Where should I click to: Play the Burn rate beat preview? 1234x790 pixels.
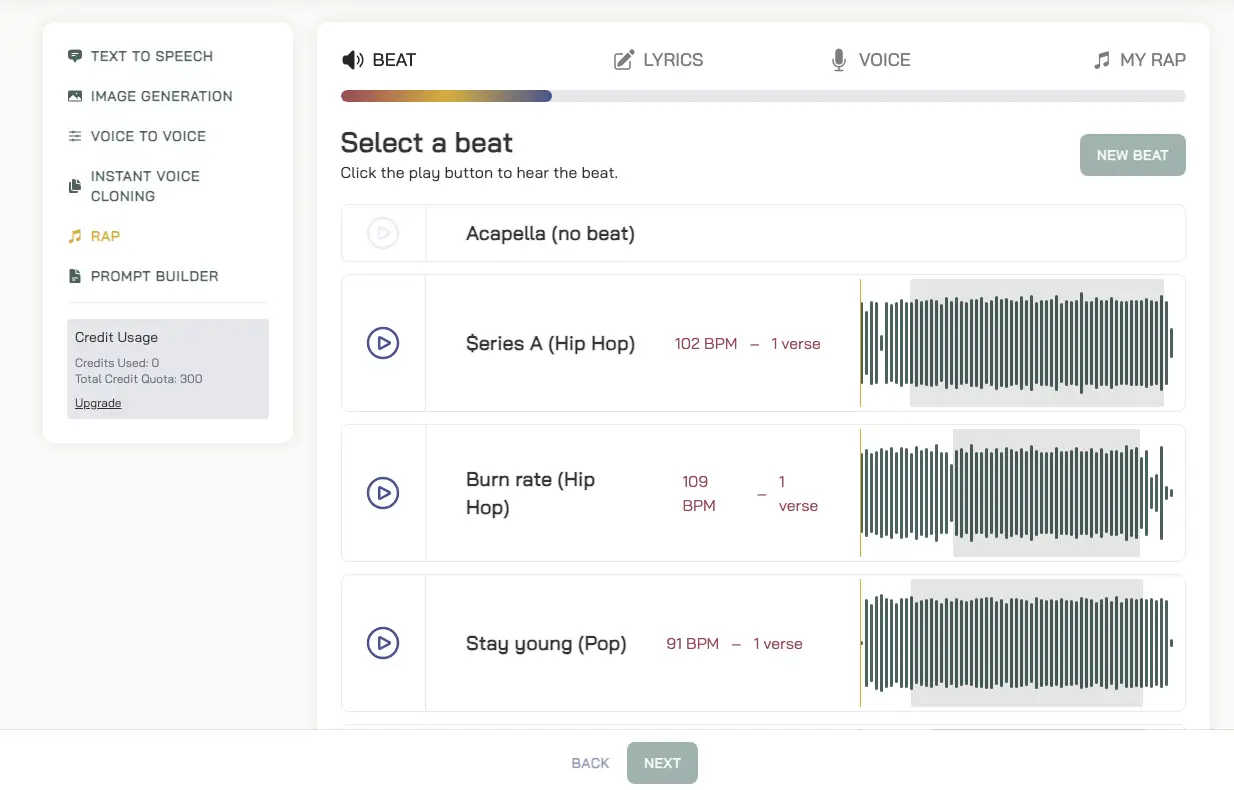pos(383,493)
